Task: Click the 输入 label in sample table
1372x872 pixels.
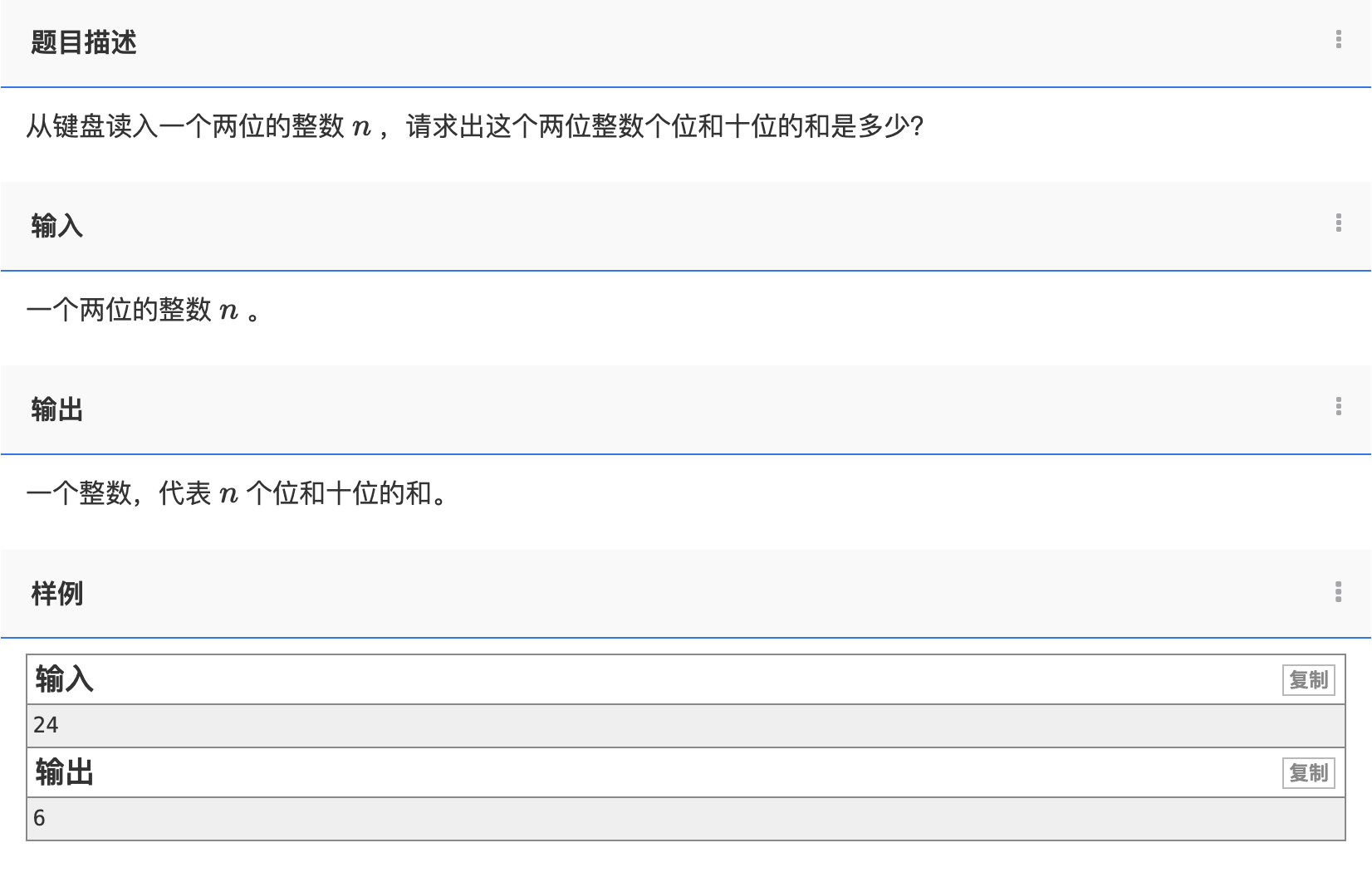Action: pos(64,679)
